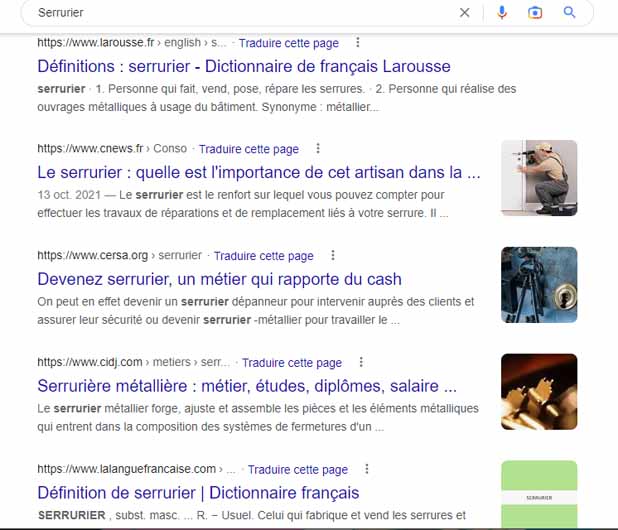Click 'Traduire cette page' for the cnews.fr result
The width and height of the screenshot is (618, 530).
249,149
